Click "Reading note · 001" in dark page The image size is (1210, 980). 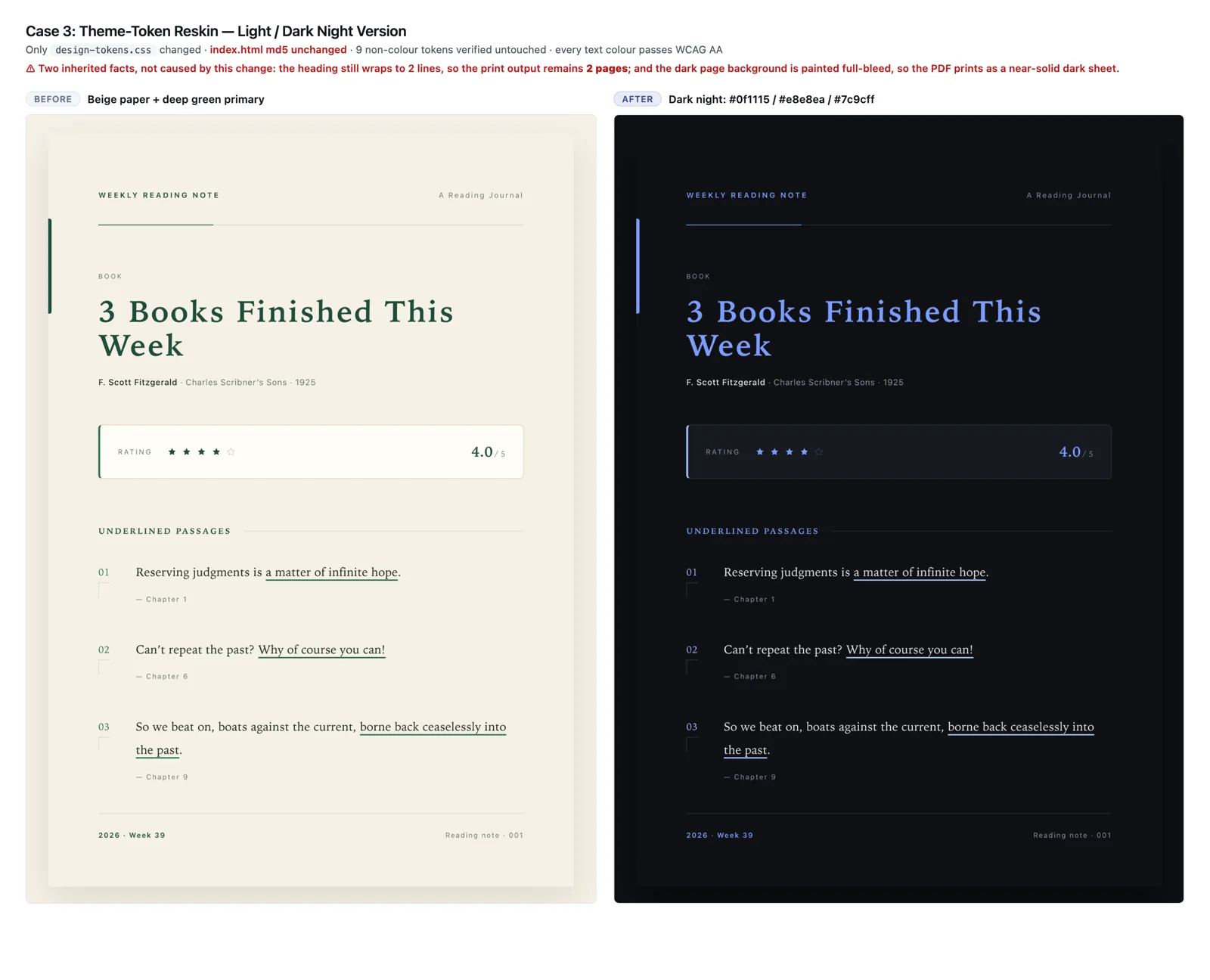(x=1072, y=836)
